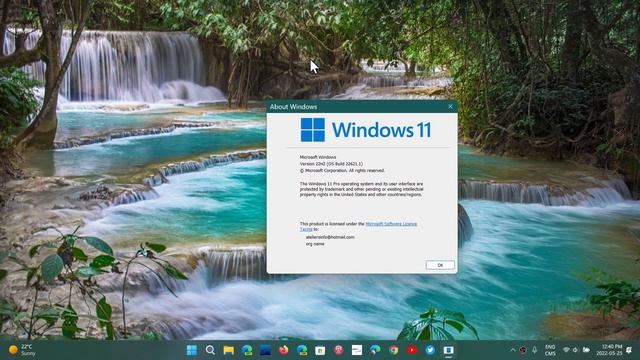This screenshot has height=360, width=640.
Task: Open Wi-Fi network status in the tray
Action: click(566, 350)
